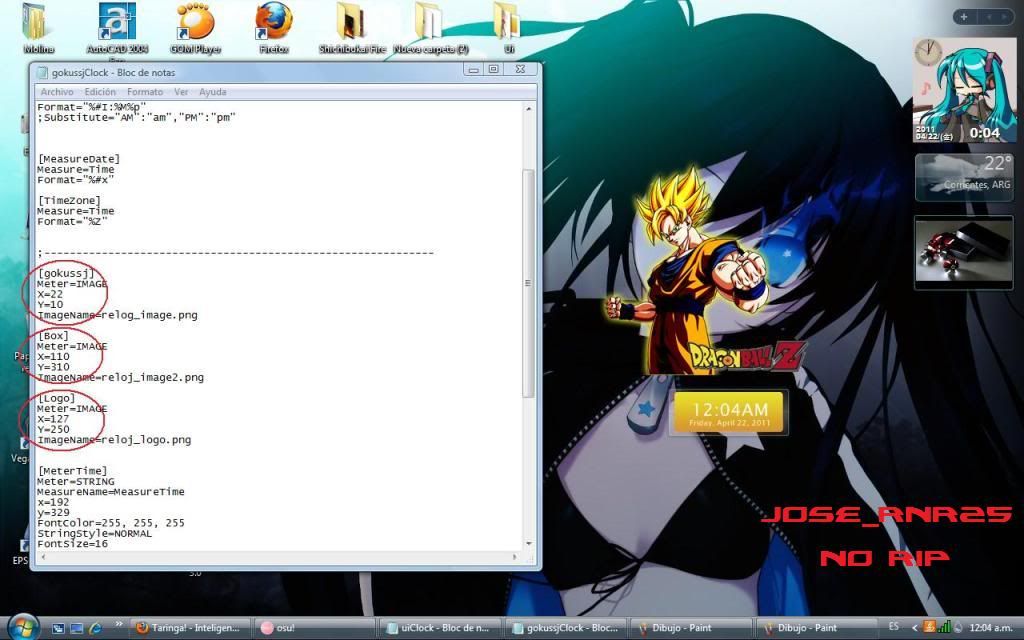Open the Nueva carpeta (2) folder
Screen dimensions: 1024x640
click(430, 29)
